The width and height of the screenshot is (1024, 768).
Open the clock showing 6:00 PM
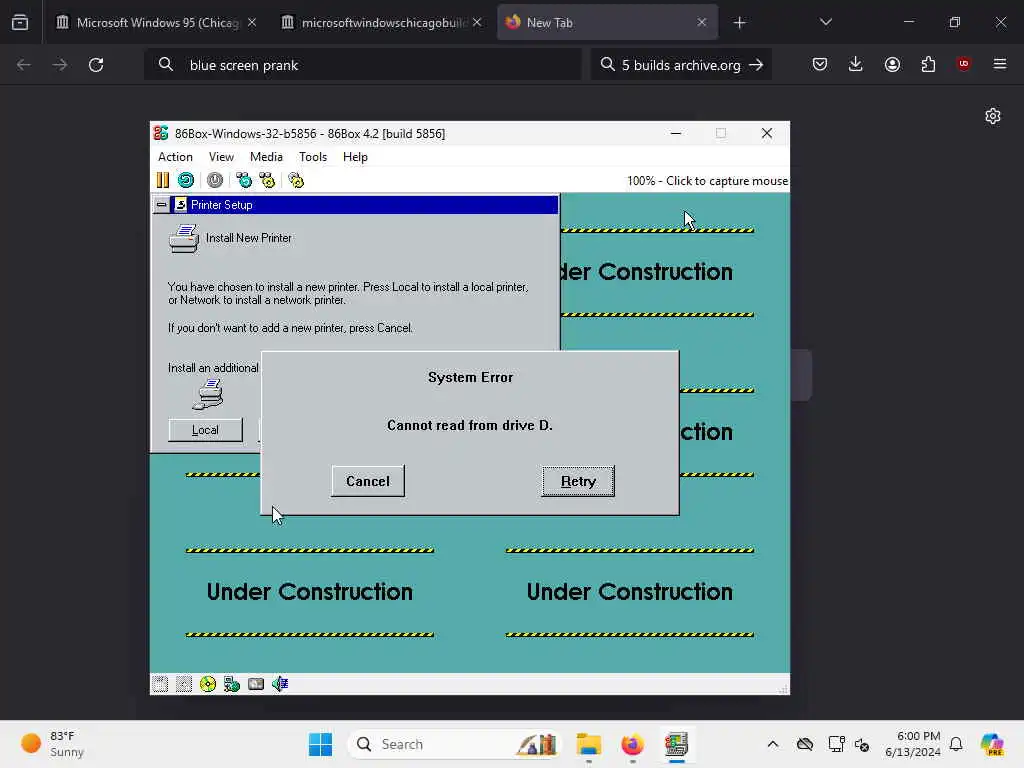913,744
